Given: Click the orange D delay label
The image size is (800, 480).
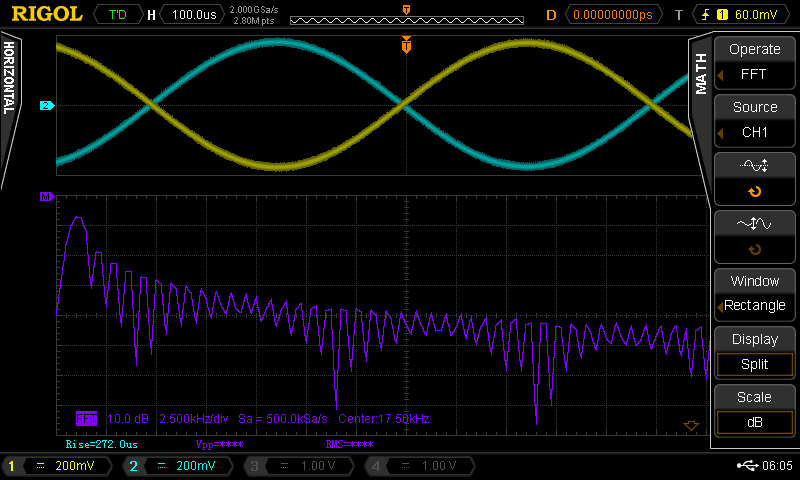Looking at the screenshot, I should click(x=551, y=15).
